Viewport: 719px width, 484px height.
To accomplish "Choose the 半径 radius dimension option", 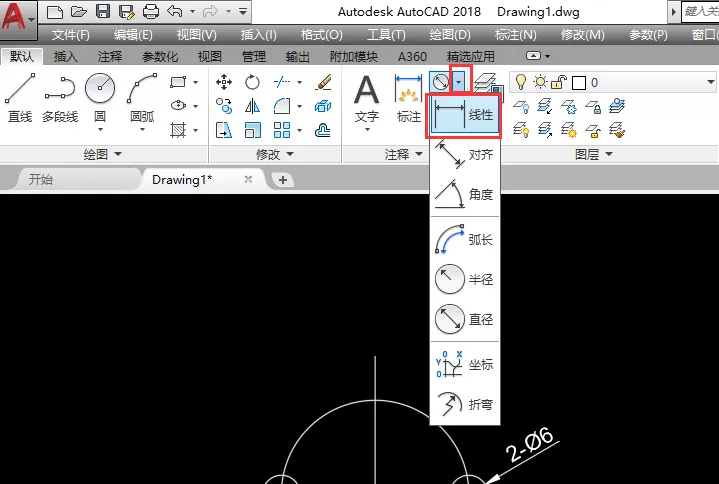I will coord(465,279).
